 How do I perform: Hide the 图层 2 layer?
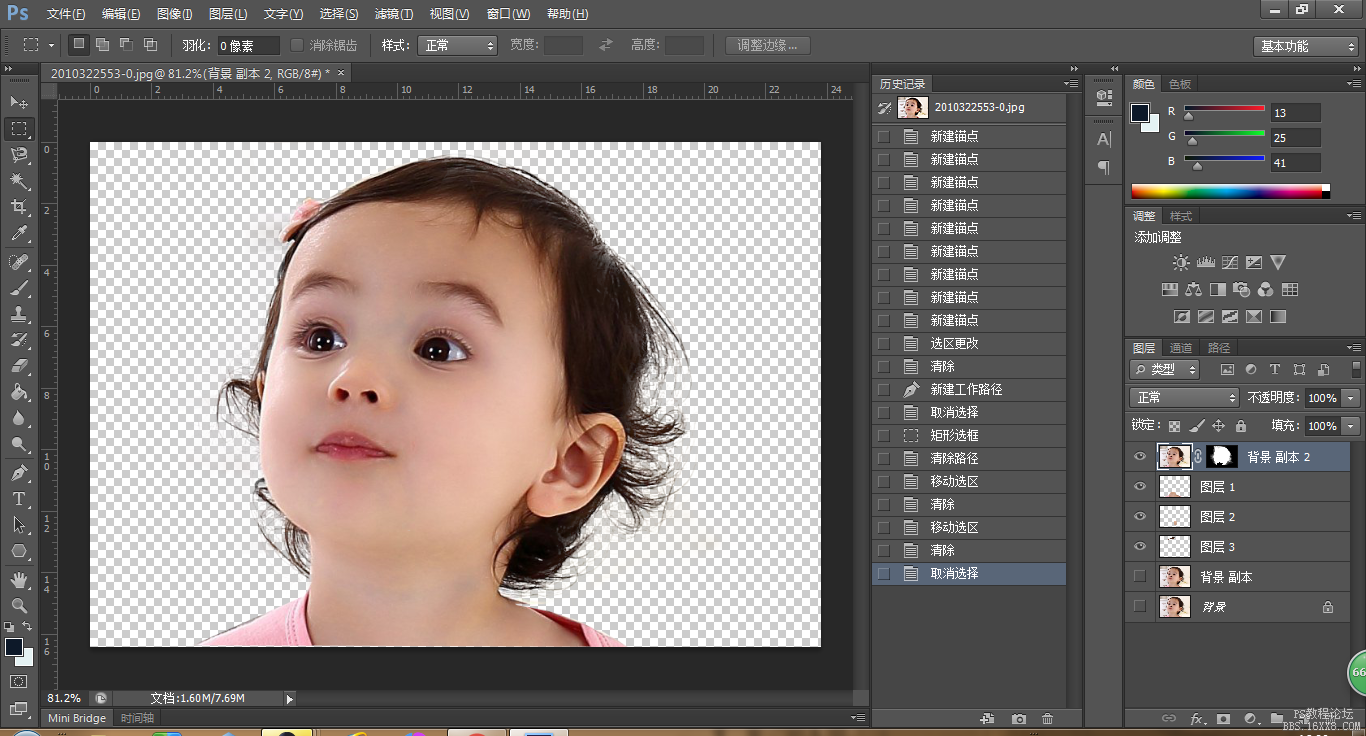(1139, 517)
